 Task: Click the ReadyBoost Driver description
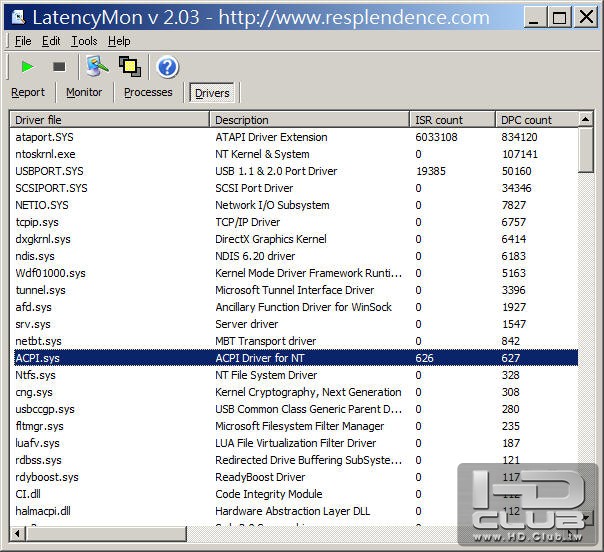pos(260,477)
